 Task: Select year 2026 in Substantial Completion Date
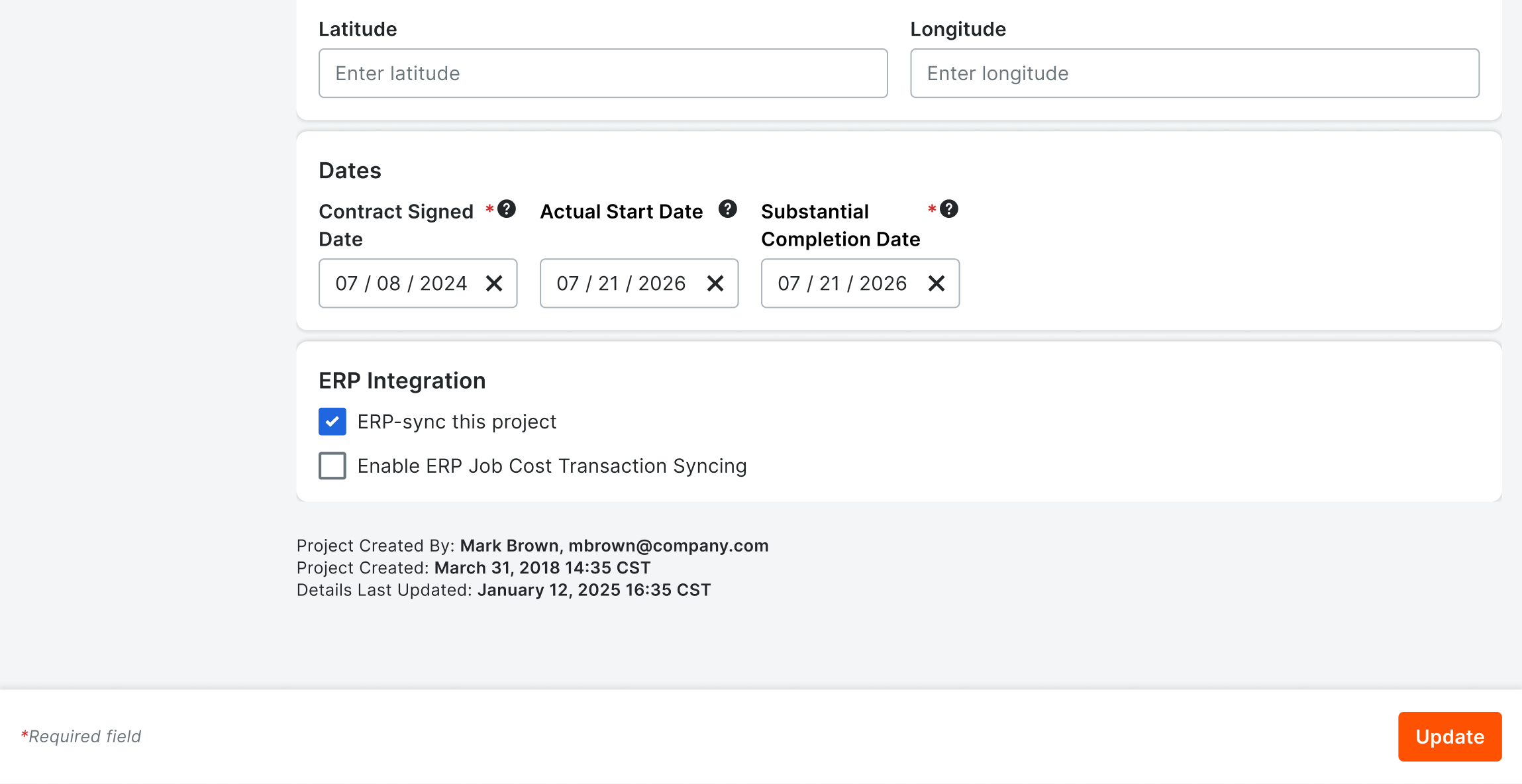coord(883,283)
